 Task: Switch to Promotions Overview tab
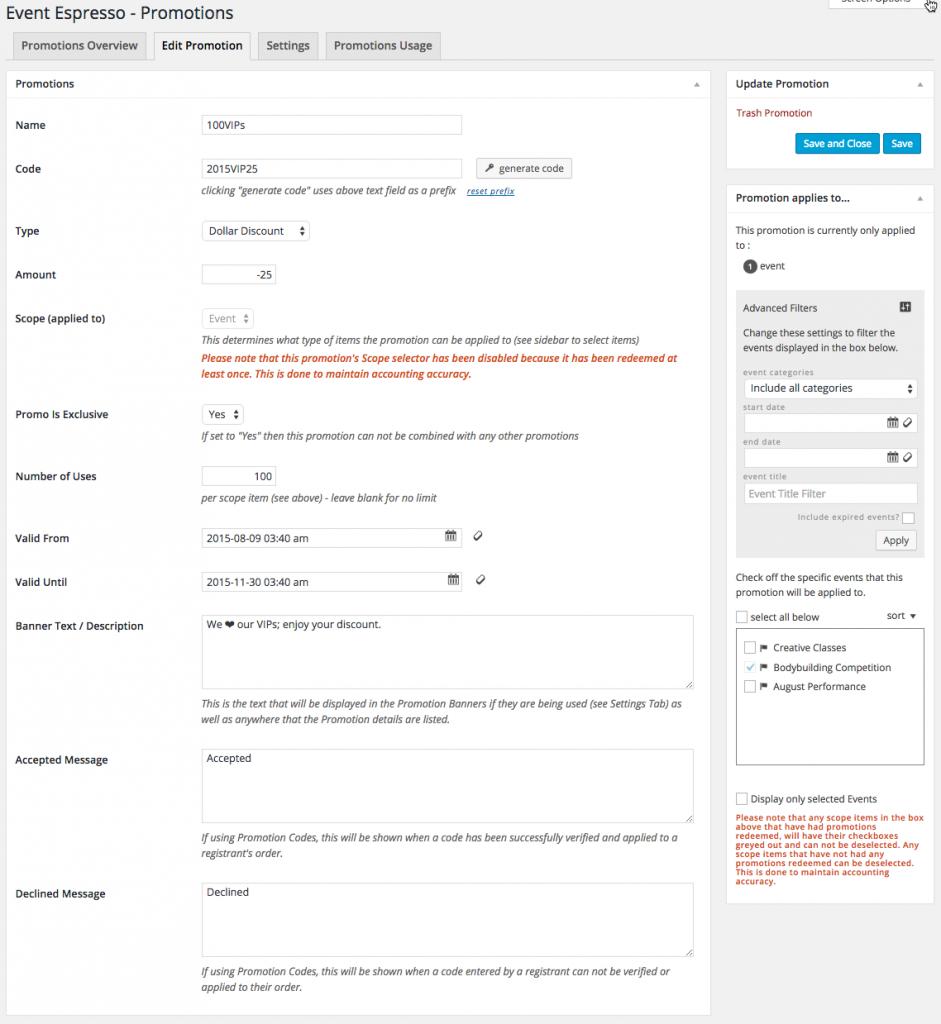click(x=80, y=46)
